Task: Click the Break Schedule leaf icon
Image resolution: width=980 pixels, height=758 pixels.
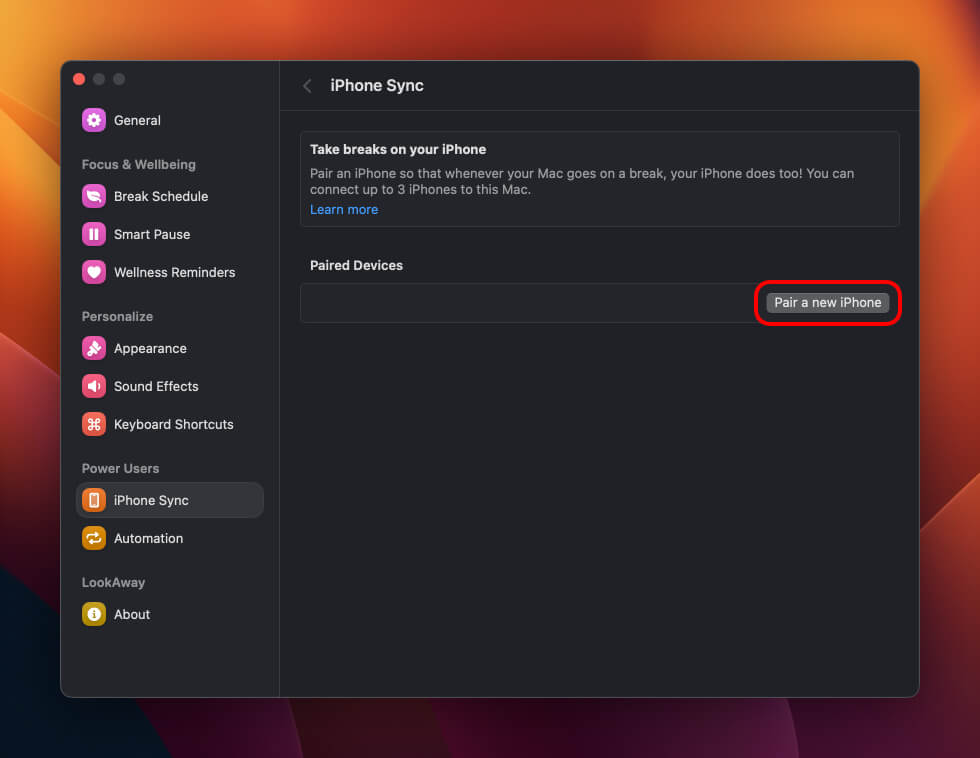Action: coord(94,196)
